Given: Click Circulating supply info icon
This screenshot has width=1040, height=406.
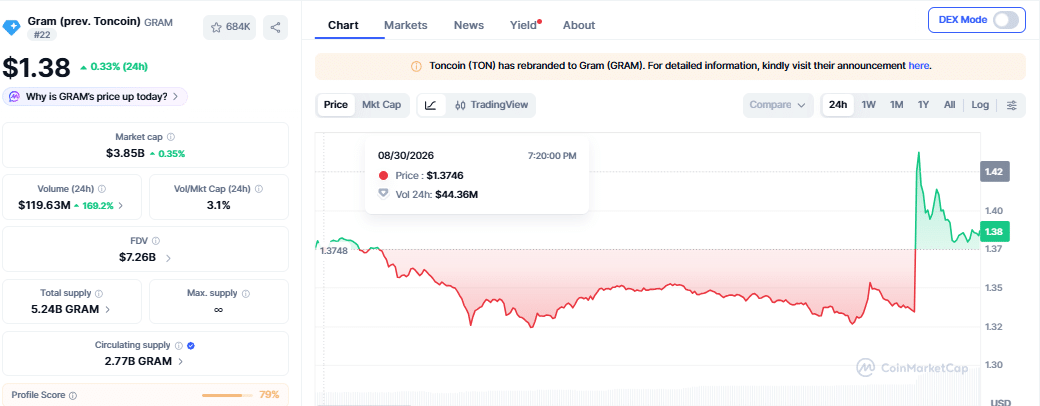Looking at the screenshot, I should click(x=178, y=346).
